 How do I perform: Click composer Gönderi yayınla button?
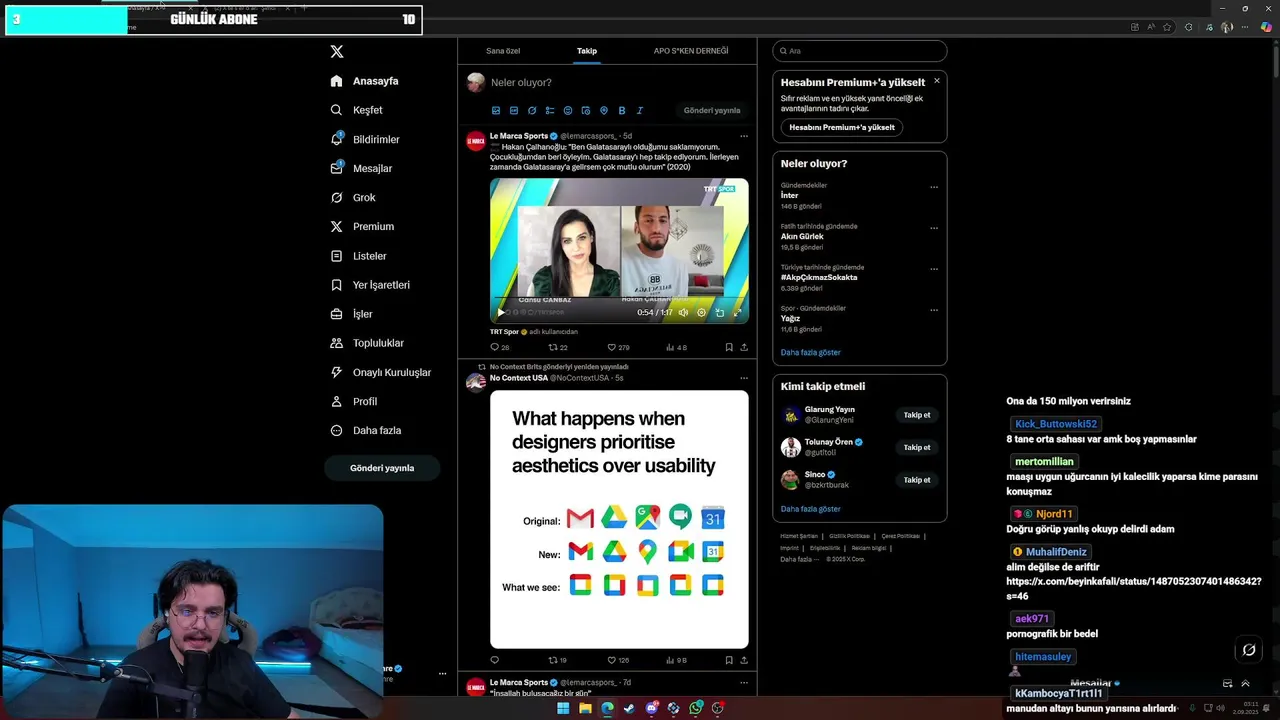coord(712,110)
